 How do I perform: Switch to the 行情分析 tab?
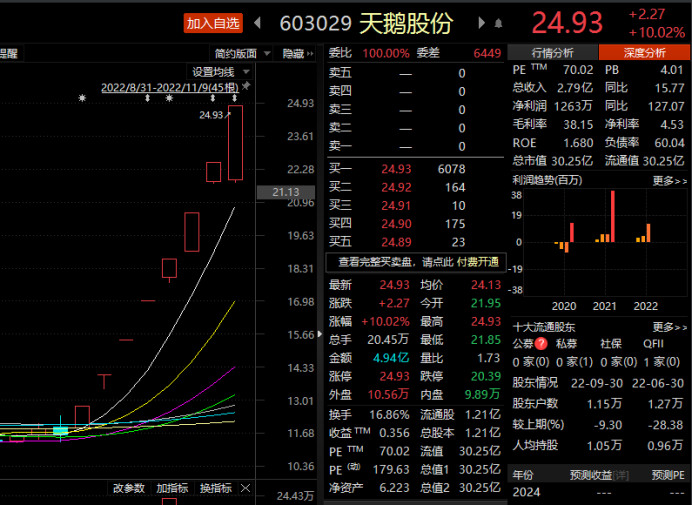(x=552, y=52)
